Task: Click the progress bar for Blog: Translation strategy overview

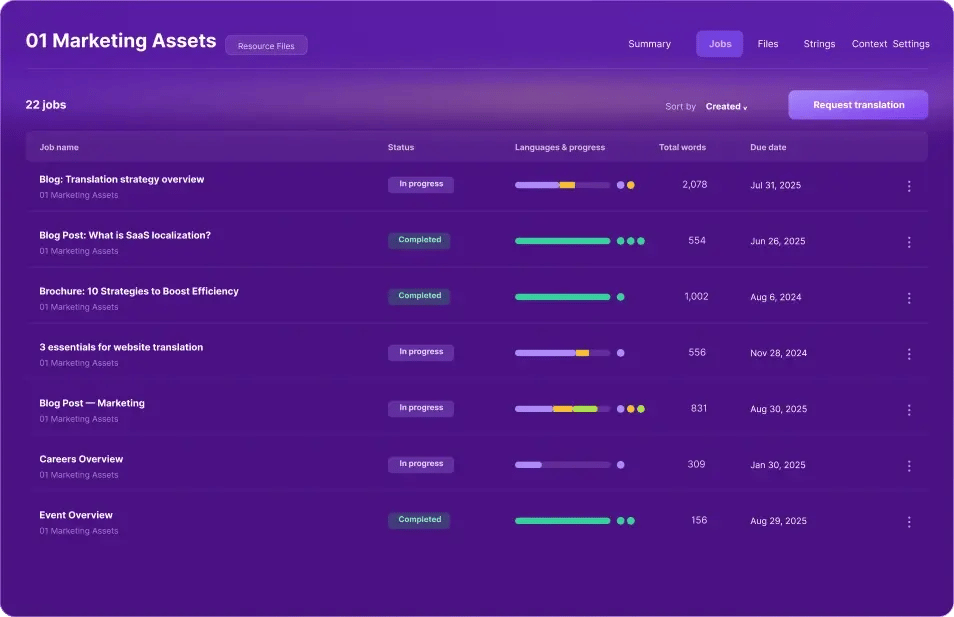Action: click(562, 185)
